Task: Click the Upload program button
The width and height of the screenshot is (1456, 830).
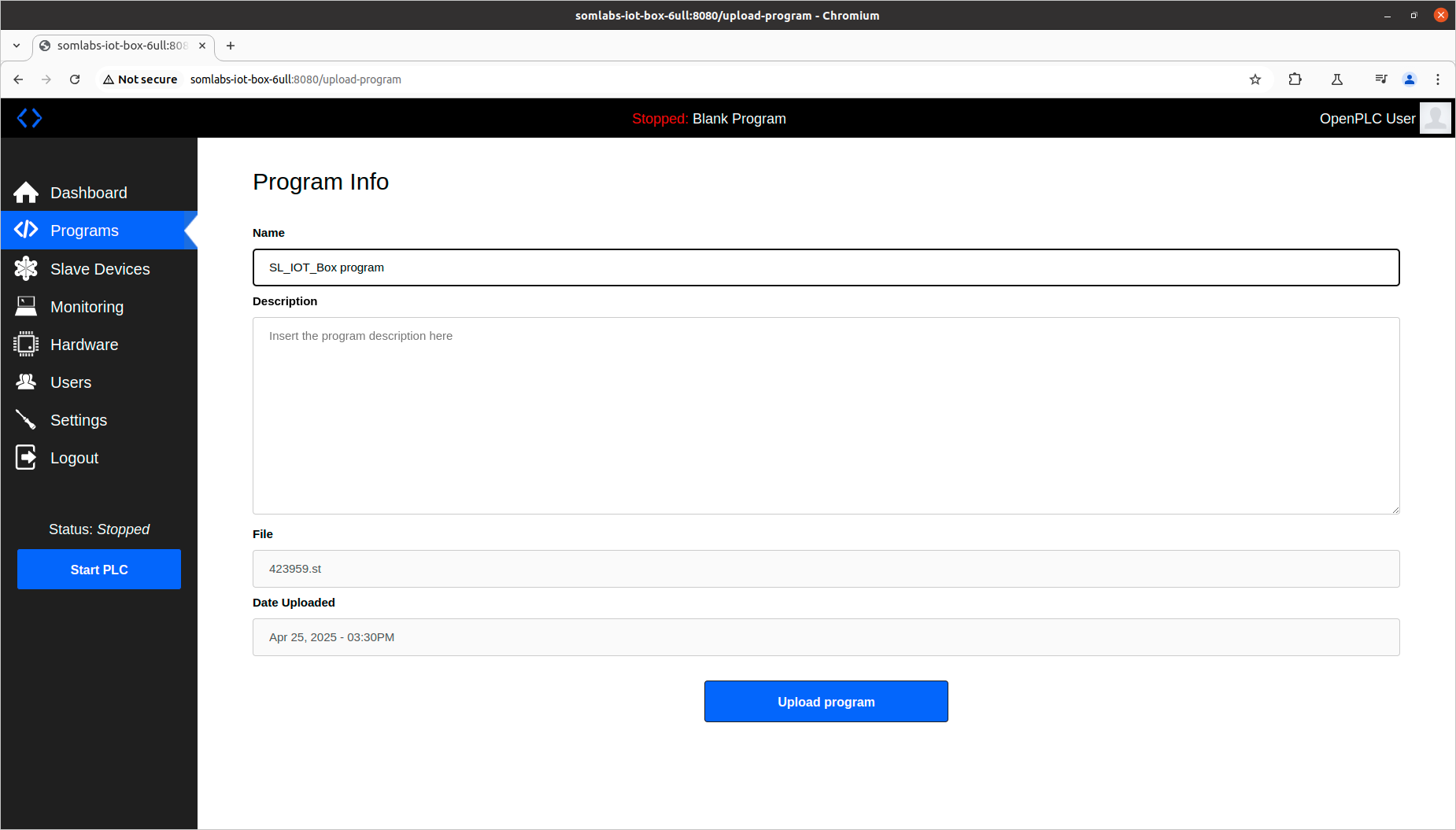Action: pos(826,702)
